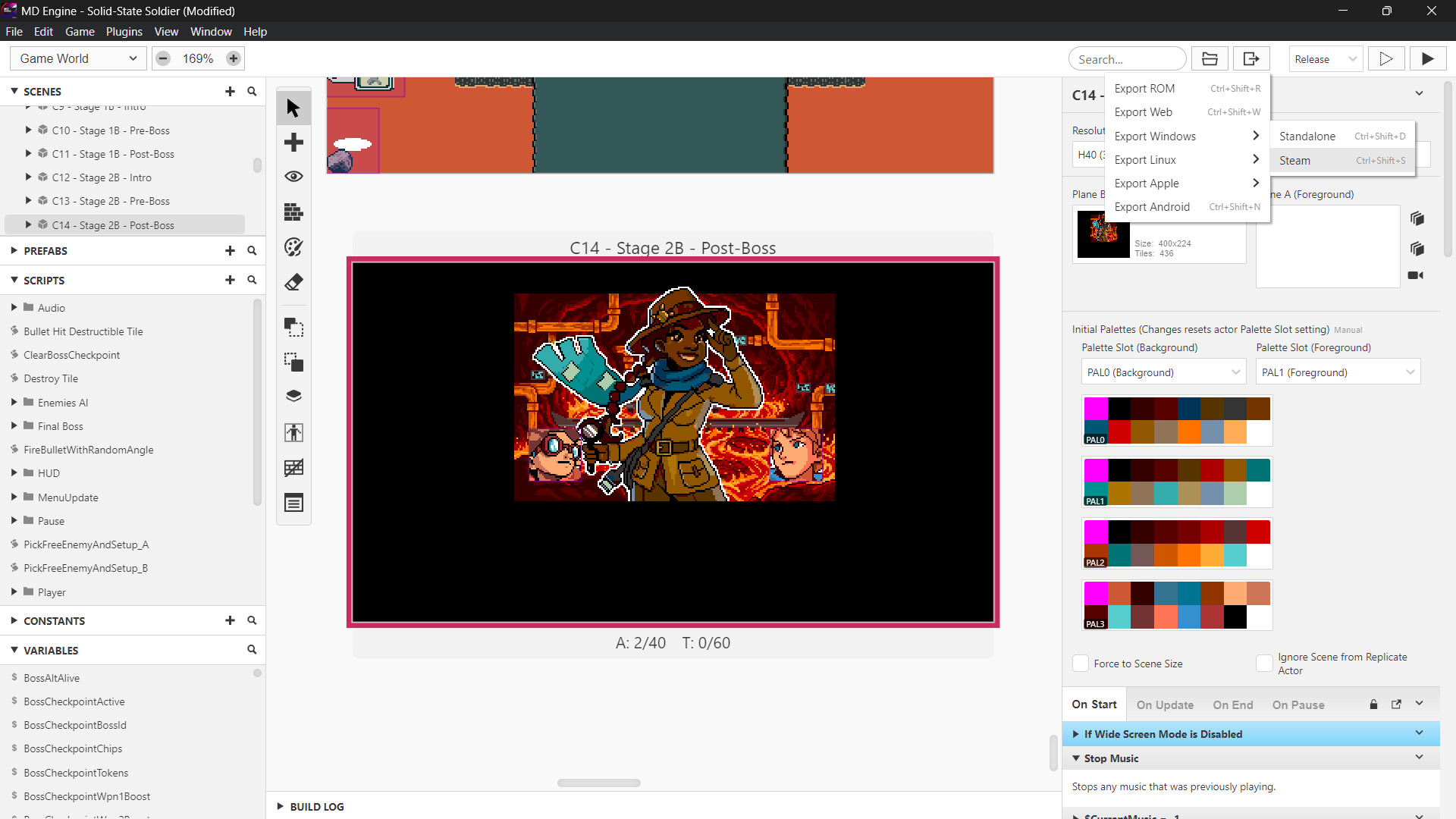The width and height of the screenshot is (1456, 819).
Task: Expand the PREFABS section
Action: click(x=14, y=250)
